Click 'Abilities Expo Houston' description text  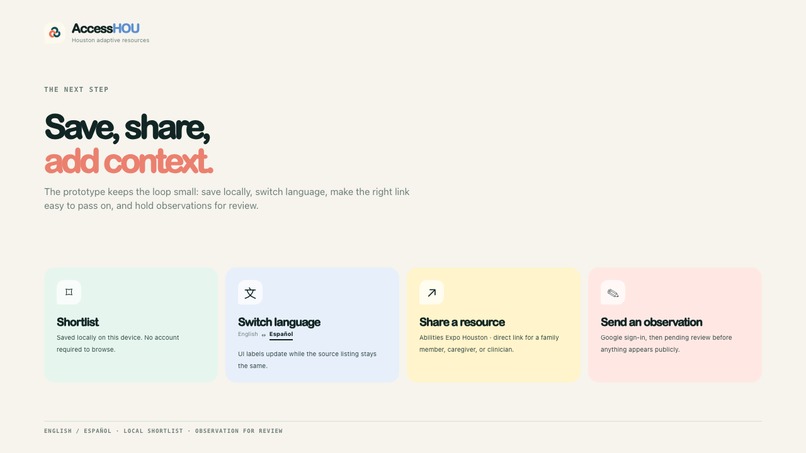tap(489, 343)
